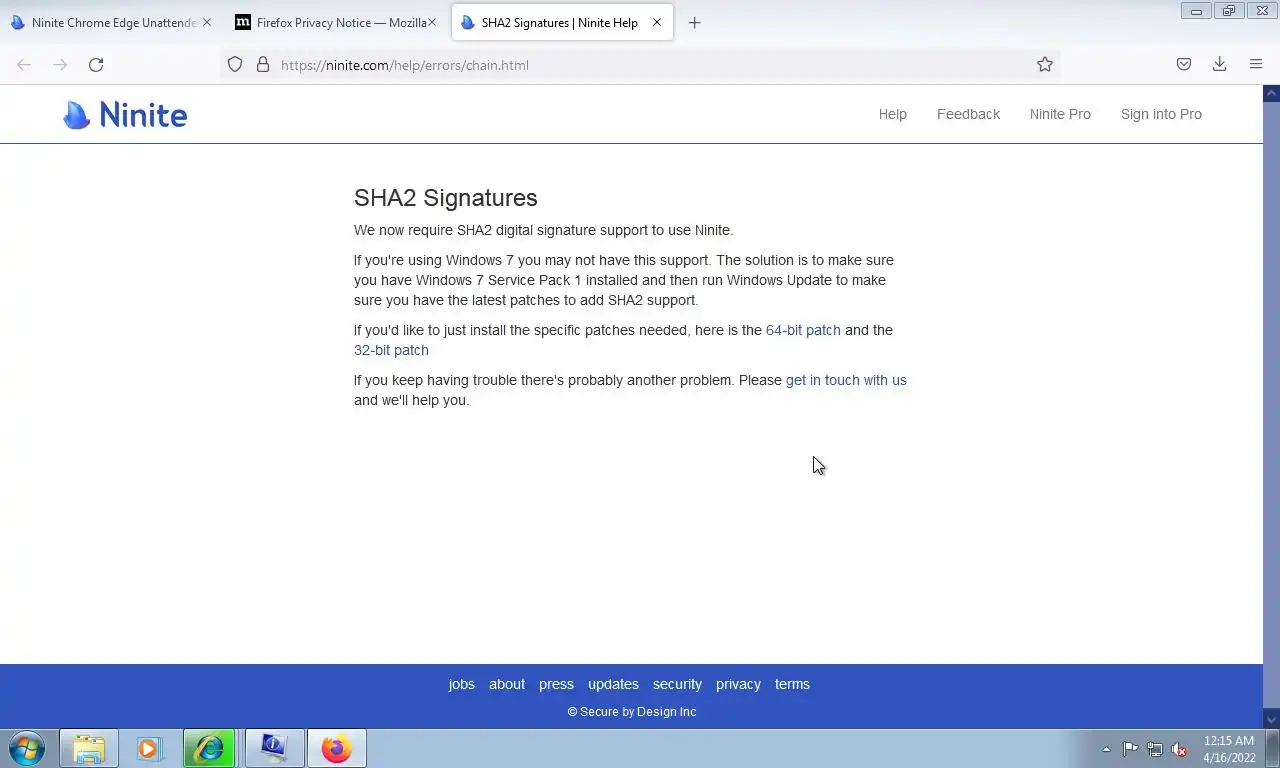
Task: Click the SHA2 Signatures heading
Action: click(446, 198)
